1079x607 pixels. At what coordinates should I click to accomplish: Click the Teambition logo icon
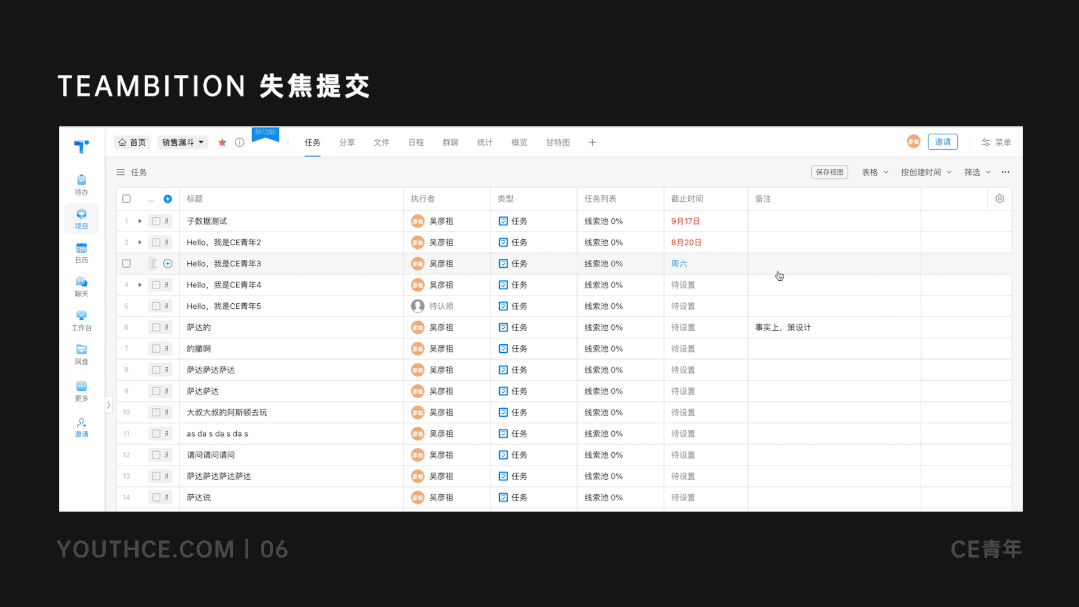tap(81, 146)
